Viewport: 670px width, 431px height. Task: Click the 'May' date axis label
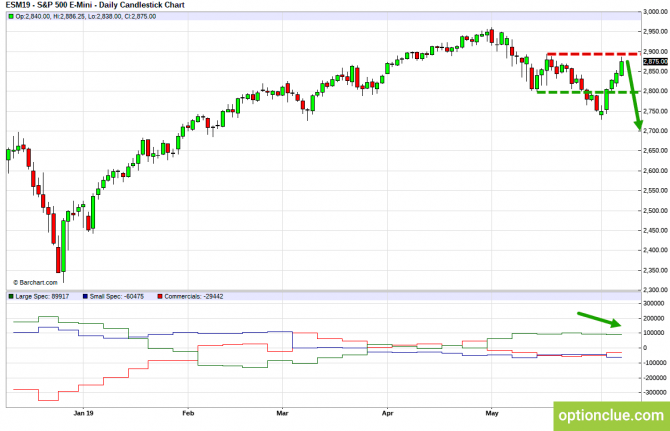click(492, 413)
